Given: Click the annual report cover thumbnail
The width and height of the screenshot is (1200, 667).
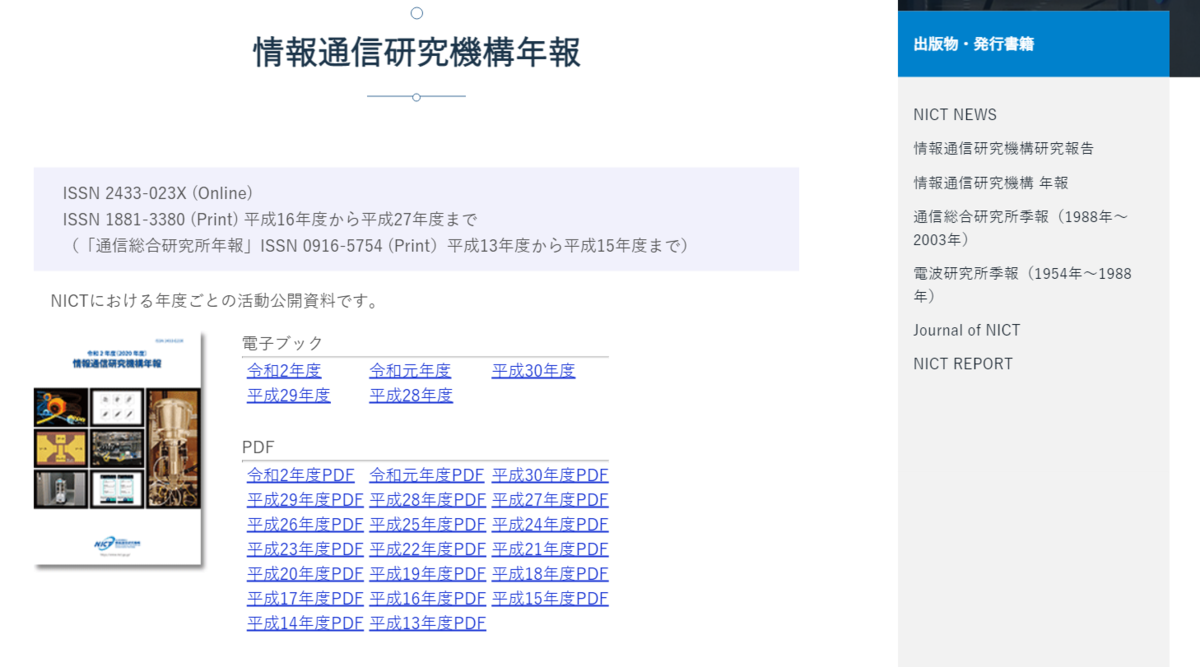Looking at the screenshot, I should click(x=118, y=449).
